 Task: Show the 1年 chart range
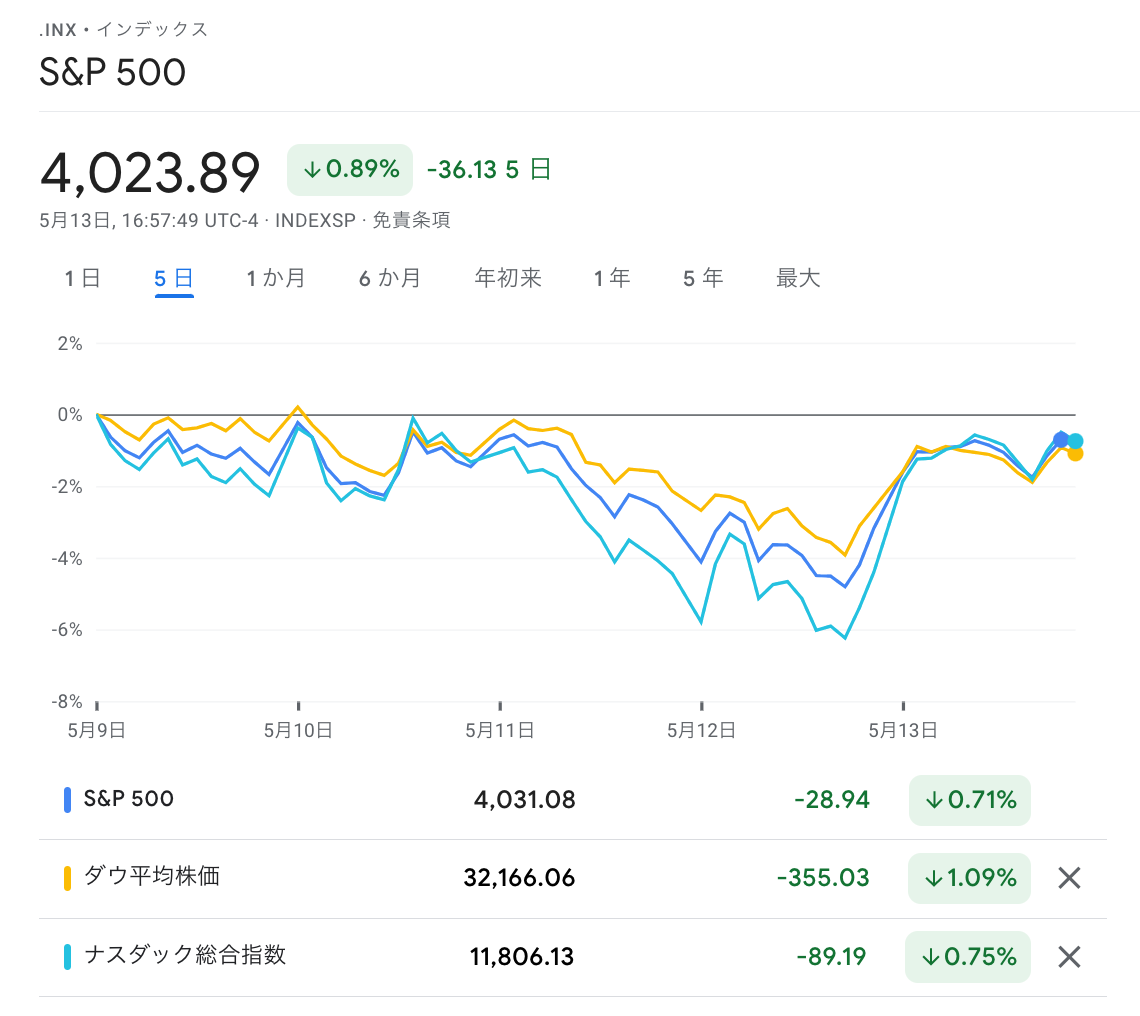click(x=612, y=278)
